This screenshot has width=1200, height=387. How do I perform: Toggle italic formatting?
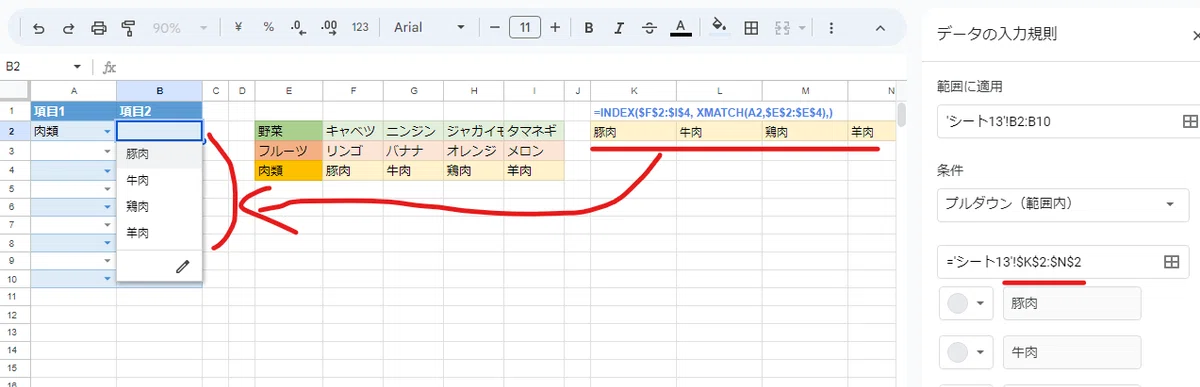[x=619, y=28]
